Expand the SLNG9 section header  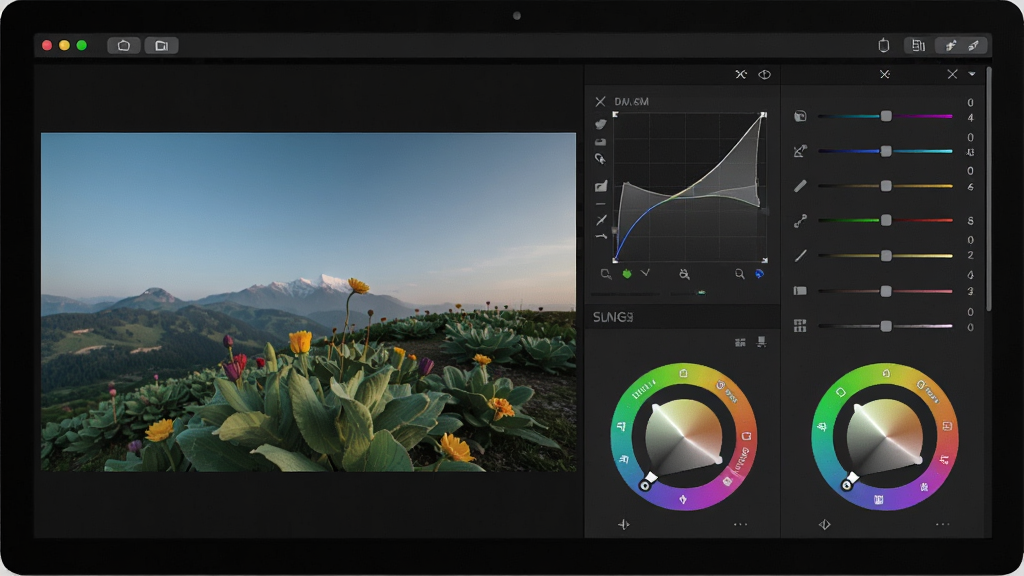pyautogui.click(x=682, y=317)
